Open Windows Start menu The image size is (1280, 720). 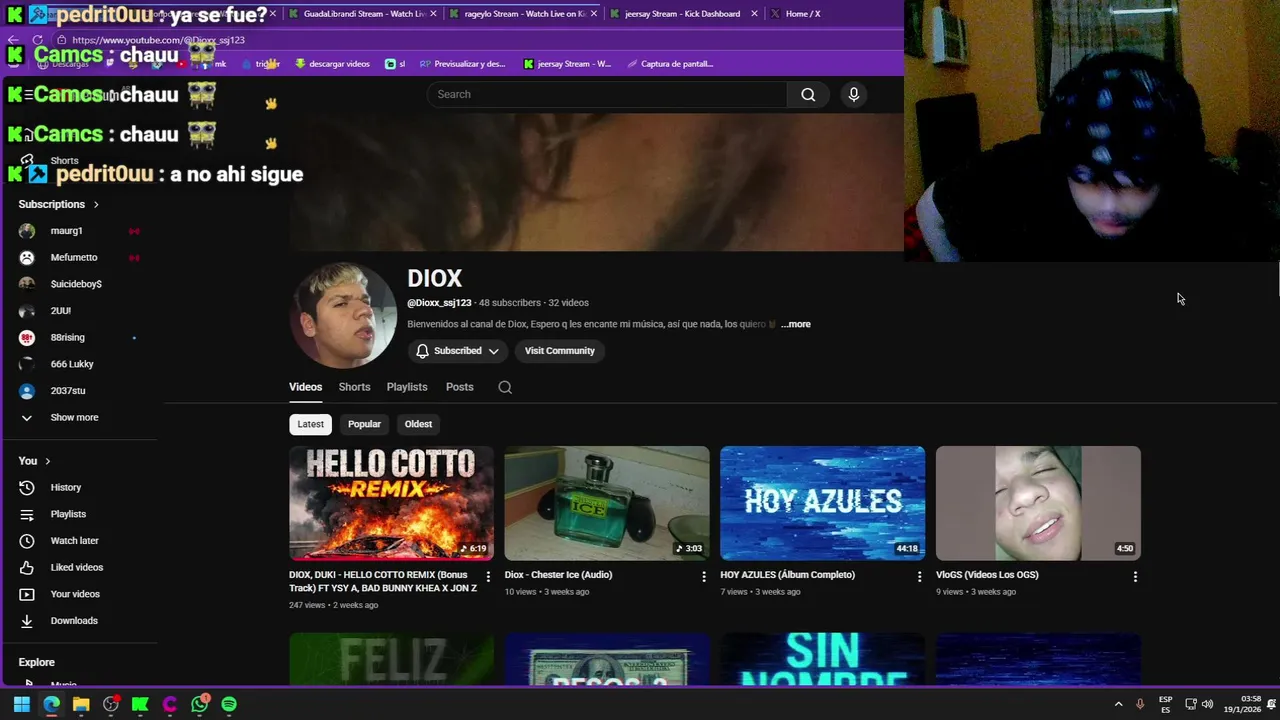click(x=21, y=704)
